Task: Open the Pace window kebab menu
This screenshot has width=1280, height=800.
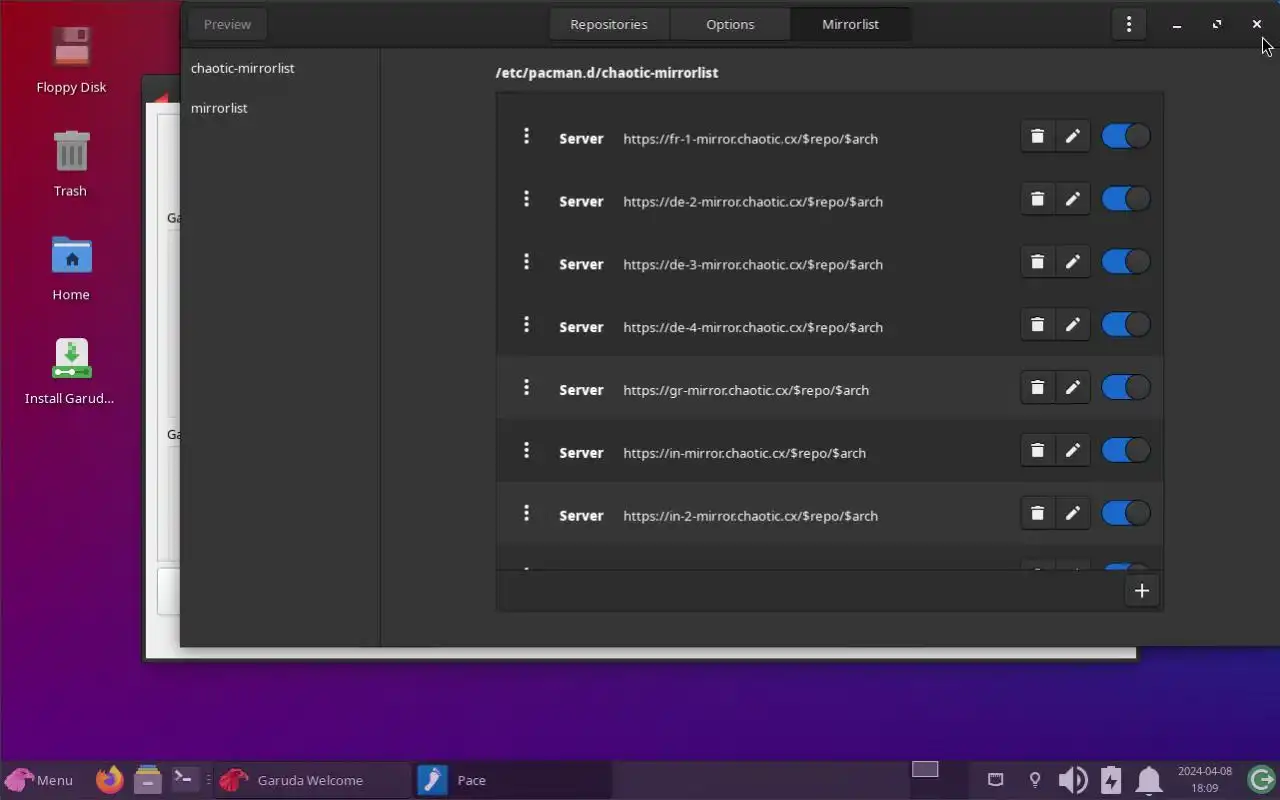Action: 1129,24
